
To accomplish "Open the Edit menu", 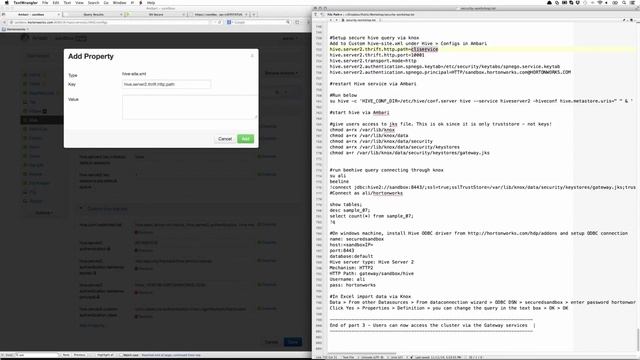I will (56, 2).
